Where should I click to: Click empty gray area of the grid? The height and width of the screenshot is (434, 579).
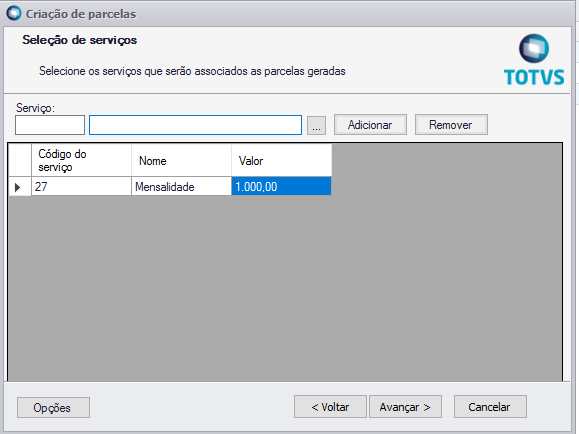point(369,288)
